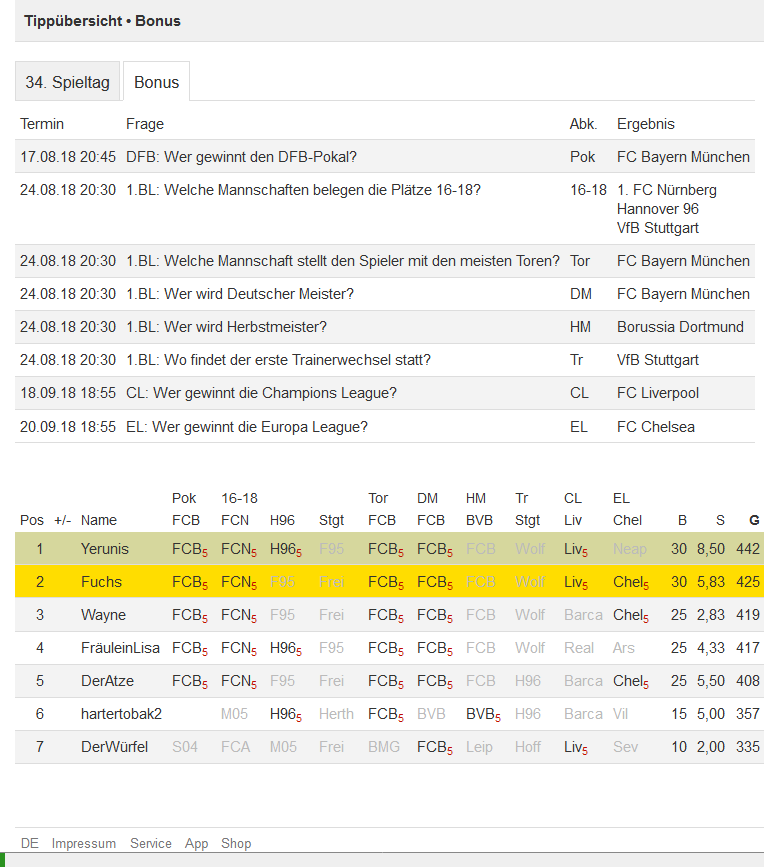Click FräuleinLisa's greyed Real tip
Screen dimensions: 764x867
pos(579,647)
